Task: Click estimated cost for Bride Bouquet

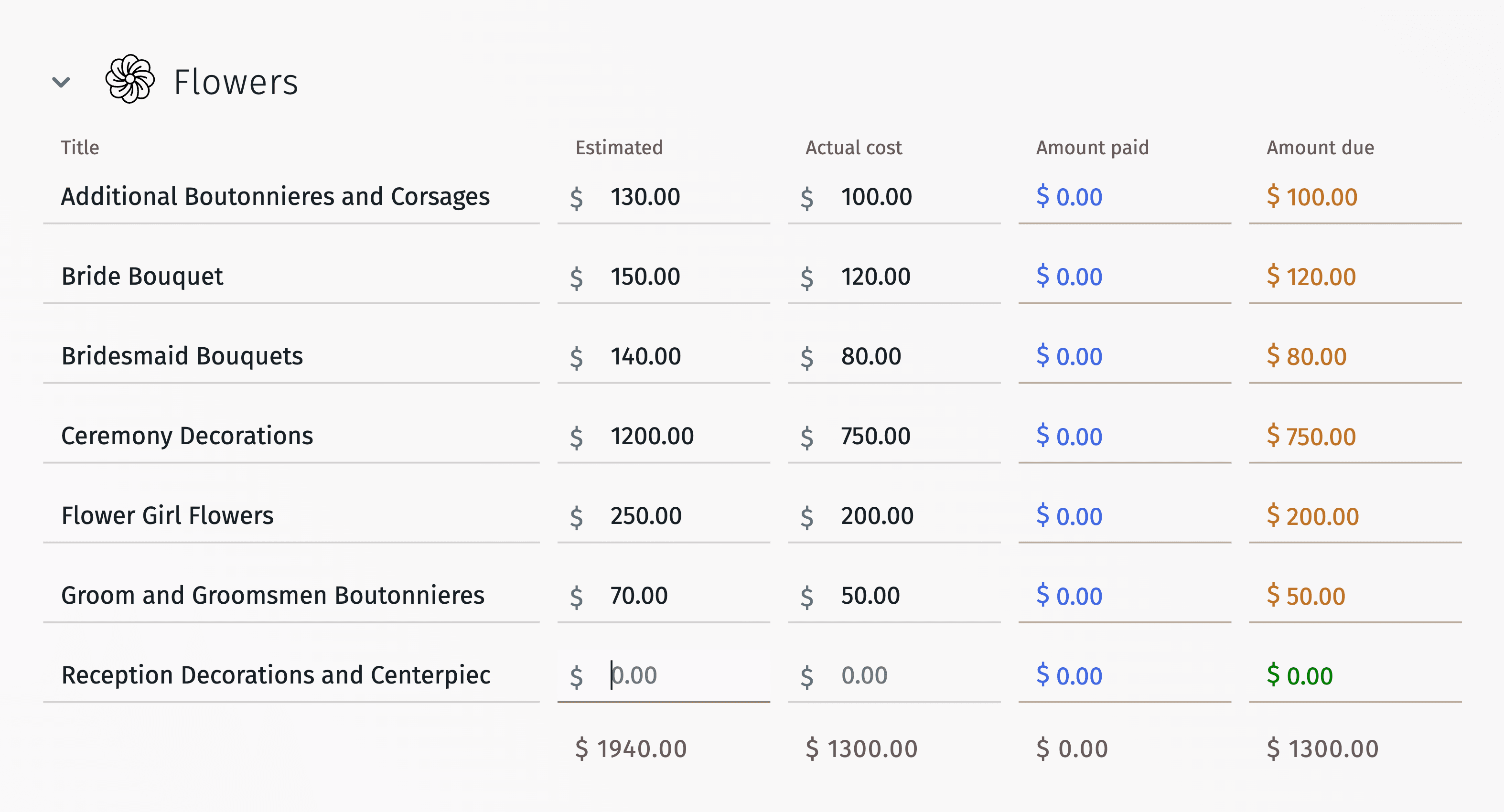Action: coord(645,277)
